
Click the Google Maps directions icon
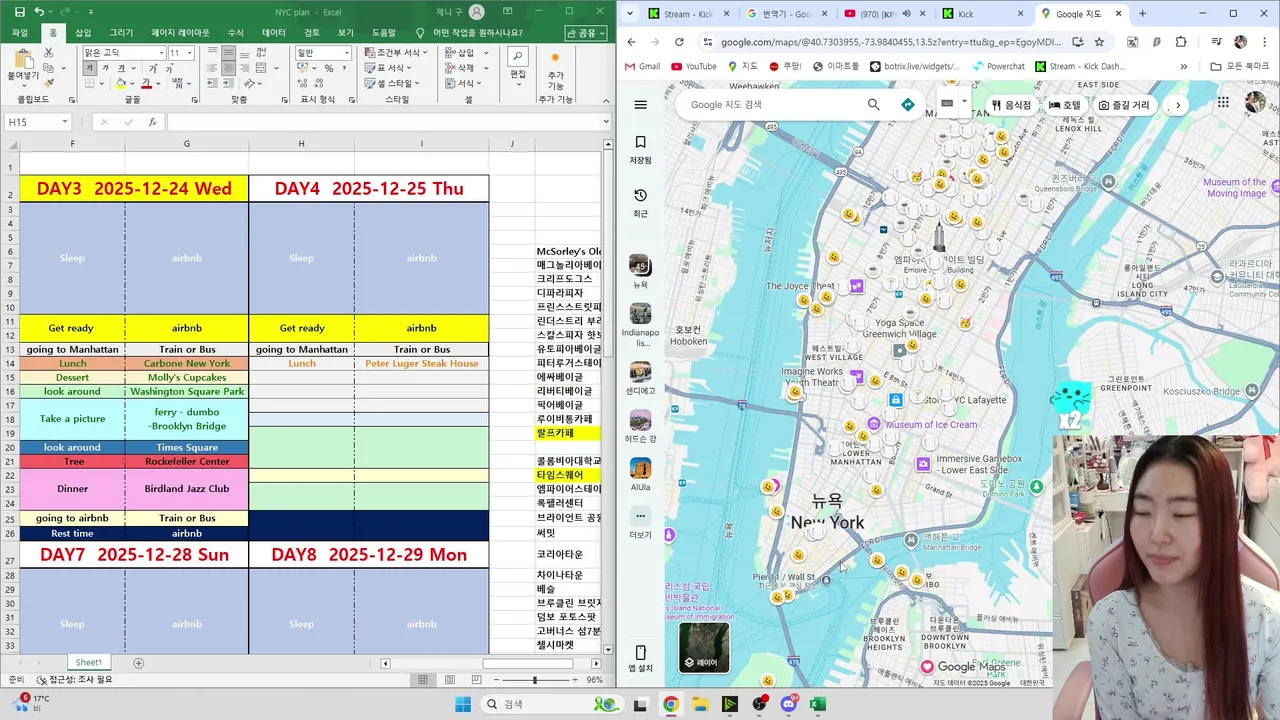point(908,105)
